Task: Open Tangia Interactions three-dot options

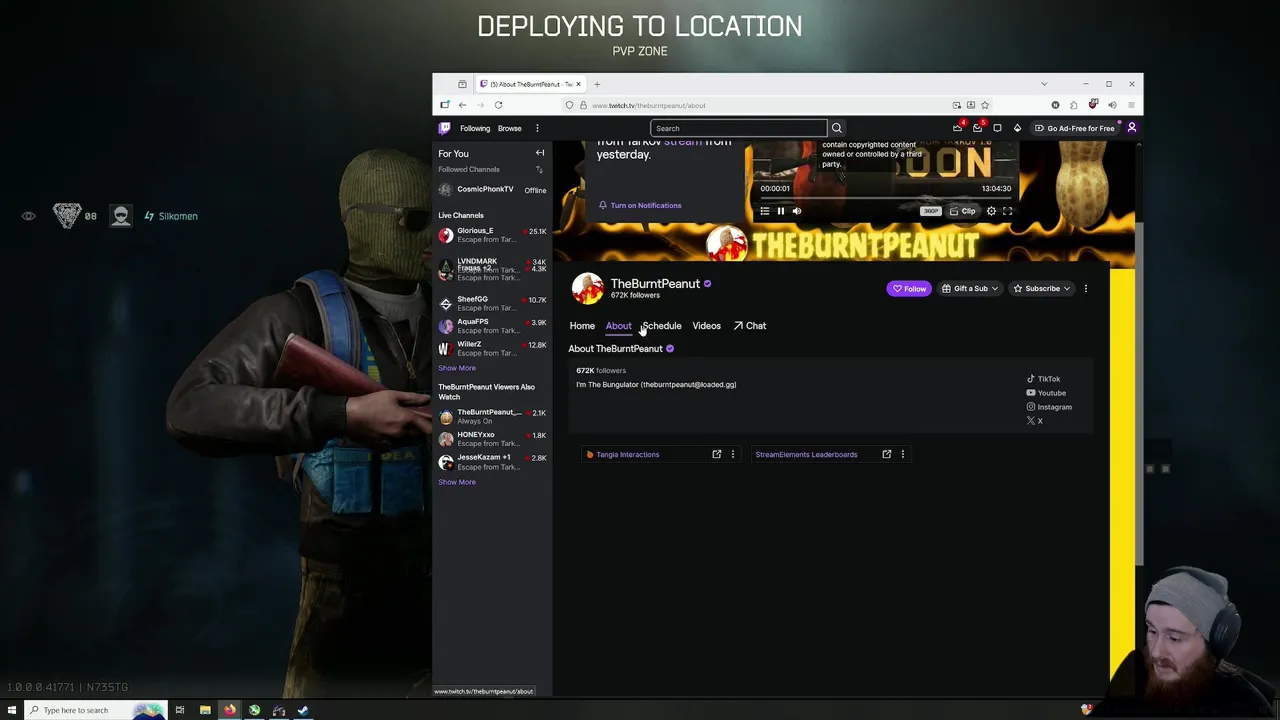Action: pos(733,454)
